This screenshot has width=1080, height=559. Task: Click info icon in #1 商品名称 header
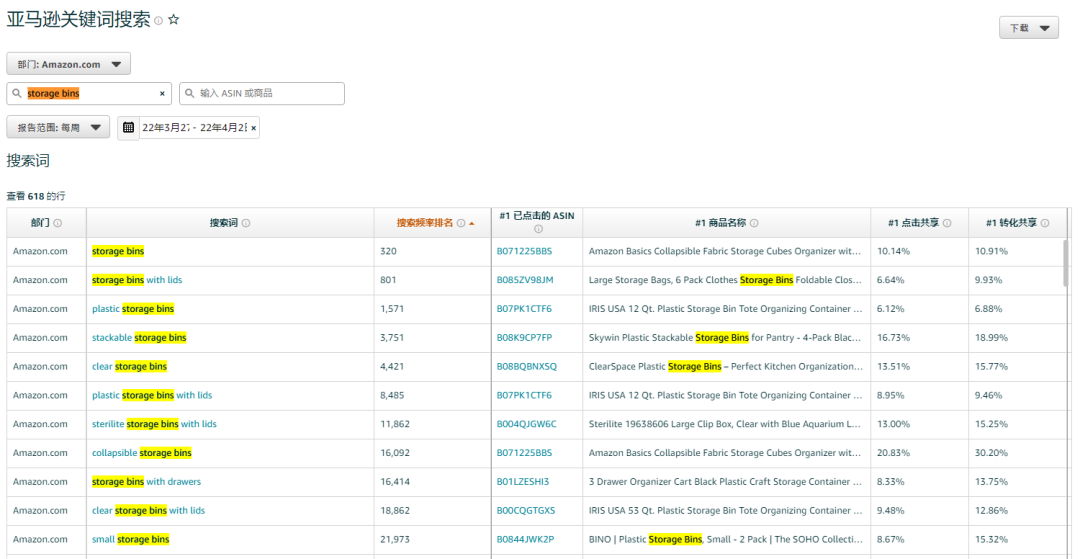click(x=754, y=223)
